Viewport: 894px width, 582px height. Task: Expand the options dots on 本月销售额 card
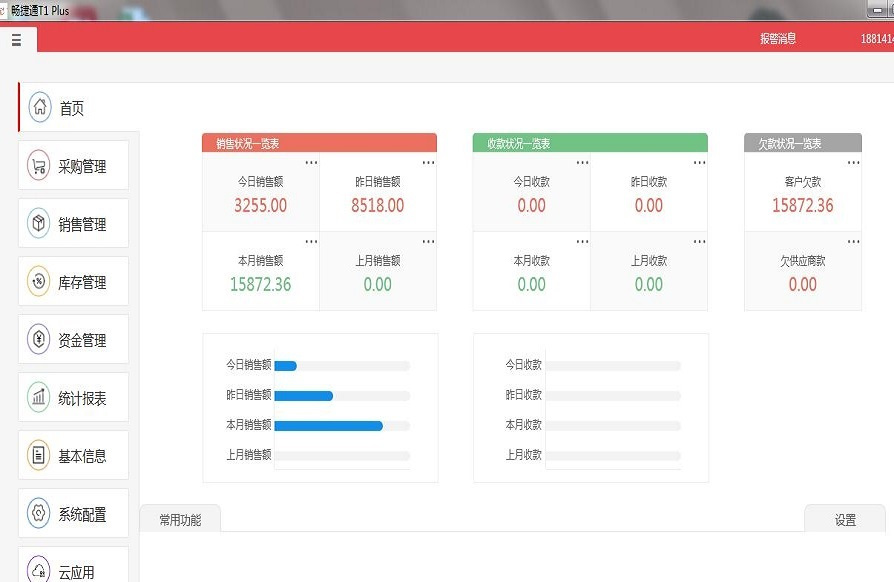coord(311,242)
